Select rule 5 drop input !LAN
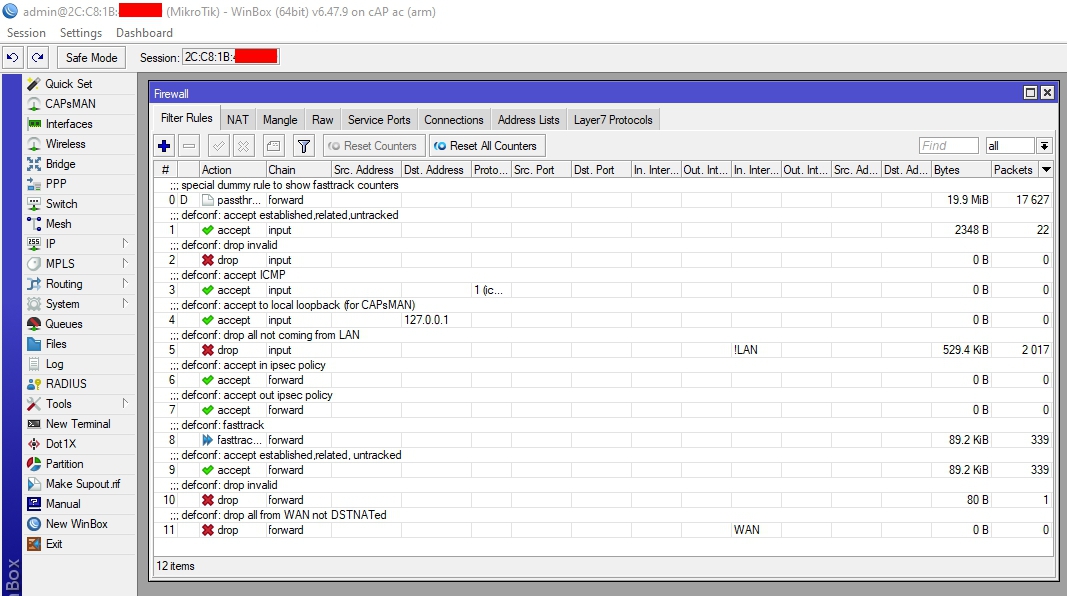This screenshot has height=596, width=1067. [604, 350]
